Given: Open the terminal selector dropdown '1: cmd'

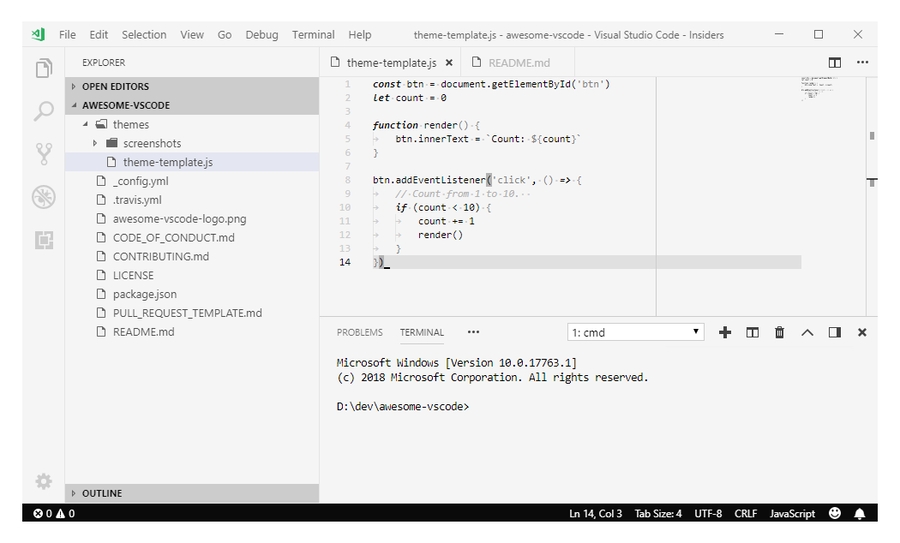Looking at the screenshot, I should [x=636, y=332].
